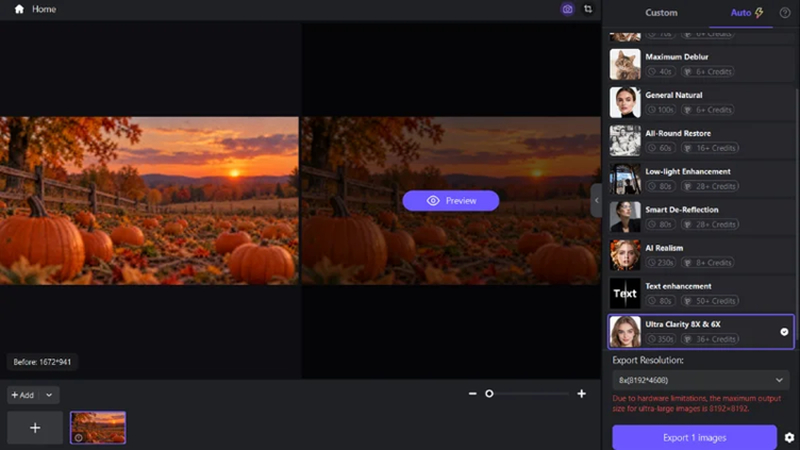Select the All-Round Restore model
800x450 pixels.
(x=701, y=141)
